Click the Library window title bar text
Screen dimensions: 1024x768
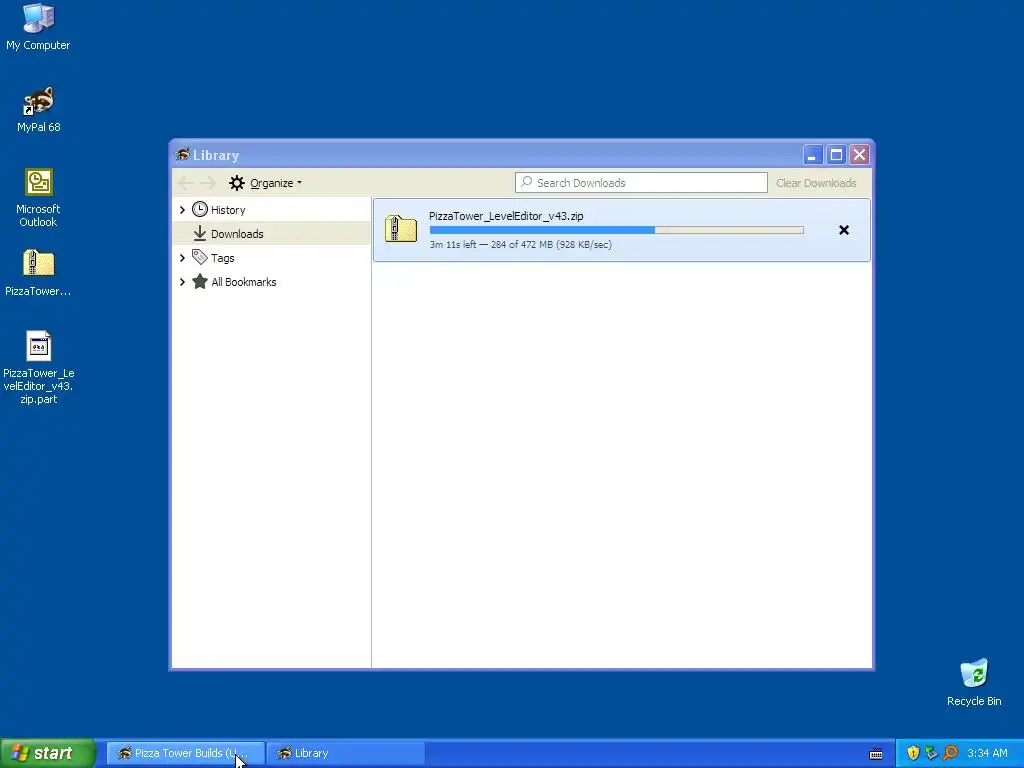[x=216, y=155]
